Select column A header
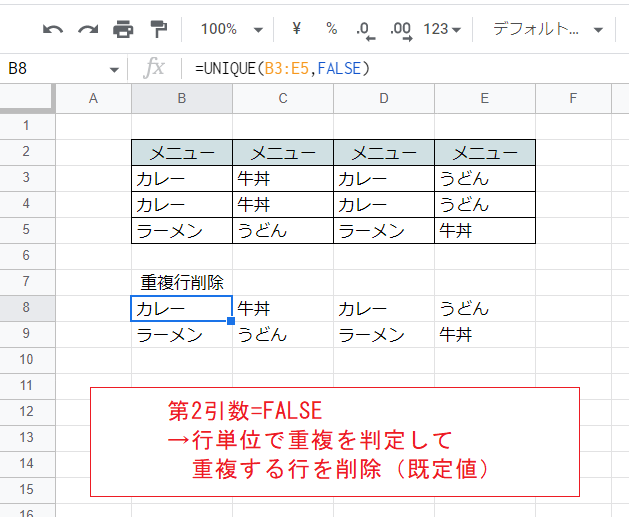 click(x=93, y=98)
